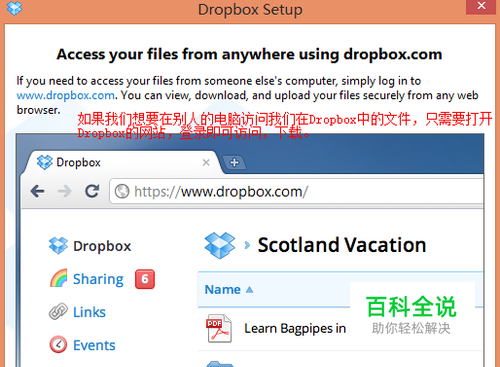This screenshot has height=367, width=500.
Task: Open the www.dropbox.com hyperlink
Action: pos(66,96)
